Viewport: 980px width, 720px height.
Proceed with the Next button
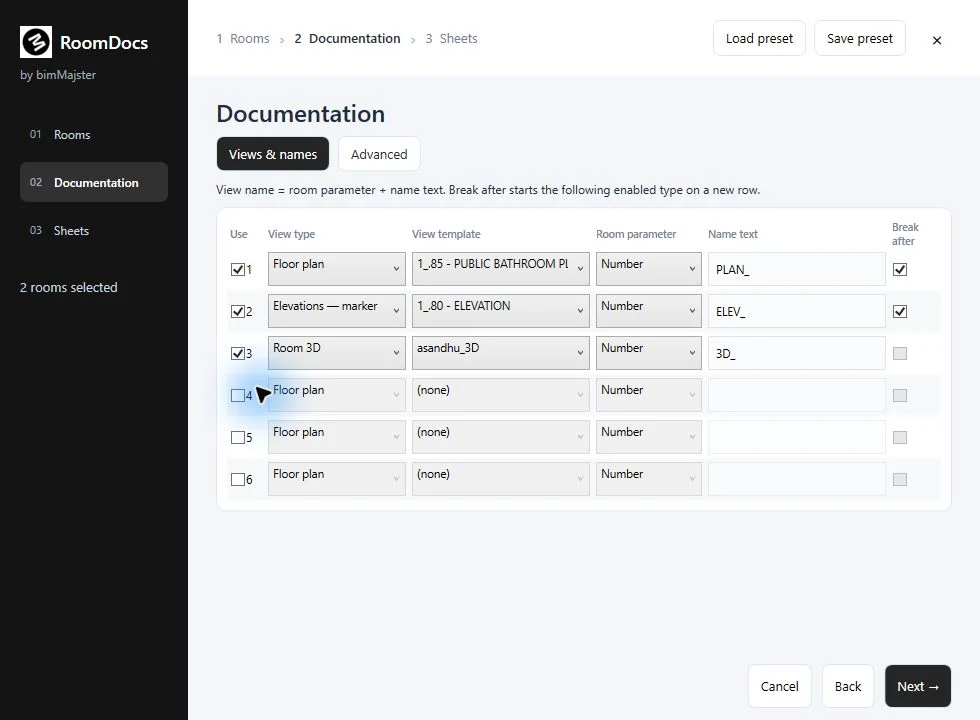[918, 686]
